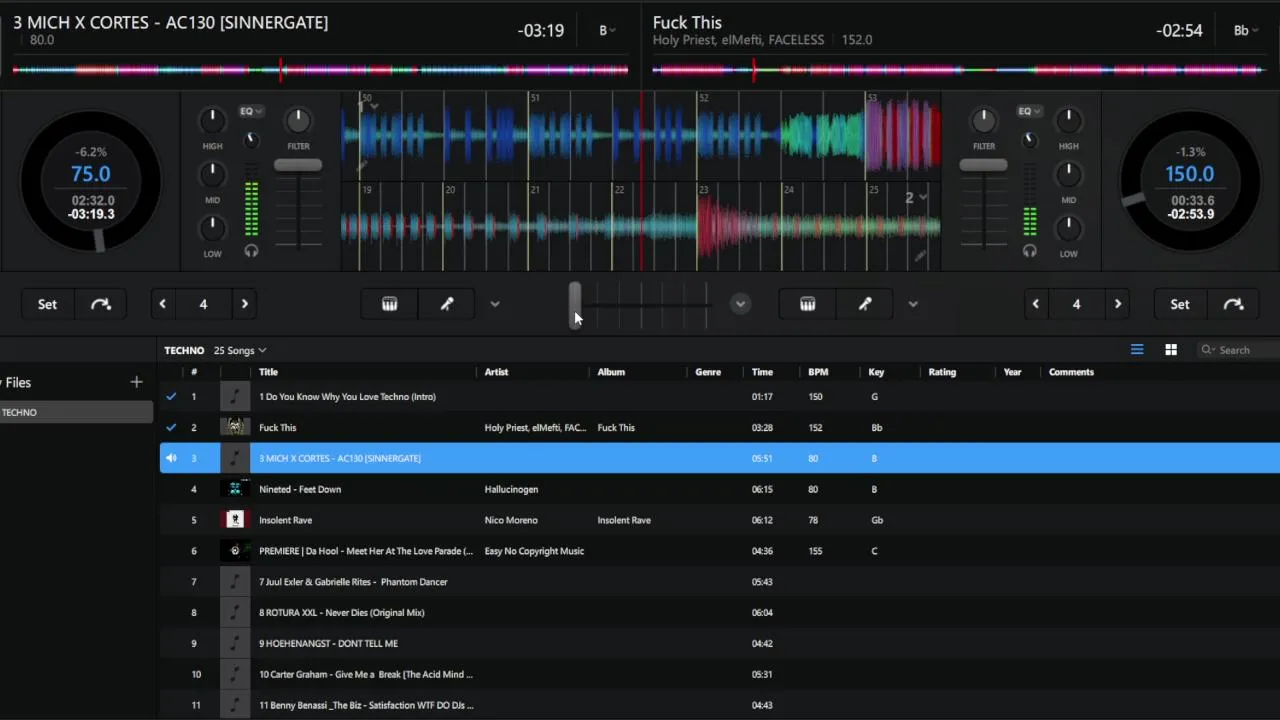Open the round chevron menu beside the crossfader
This screenshot has width=1280, height=720.
(x=740, y=304)
